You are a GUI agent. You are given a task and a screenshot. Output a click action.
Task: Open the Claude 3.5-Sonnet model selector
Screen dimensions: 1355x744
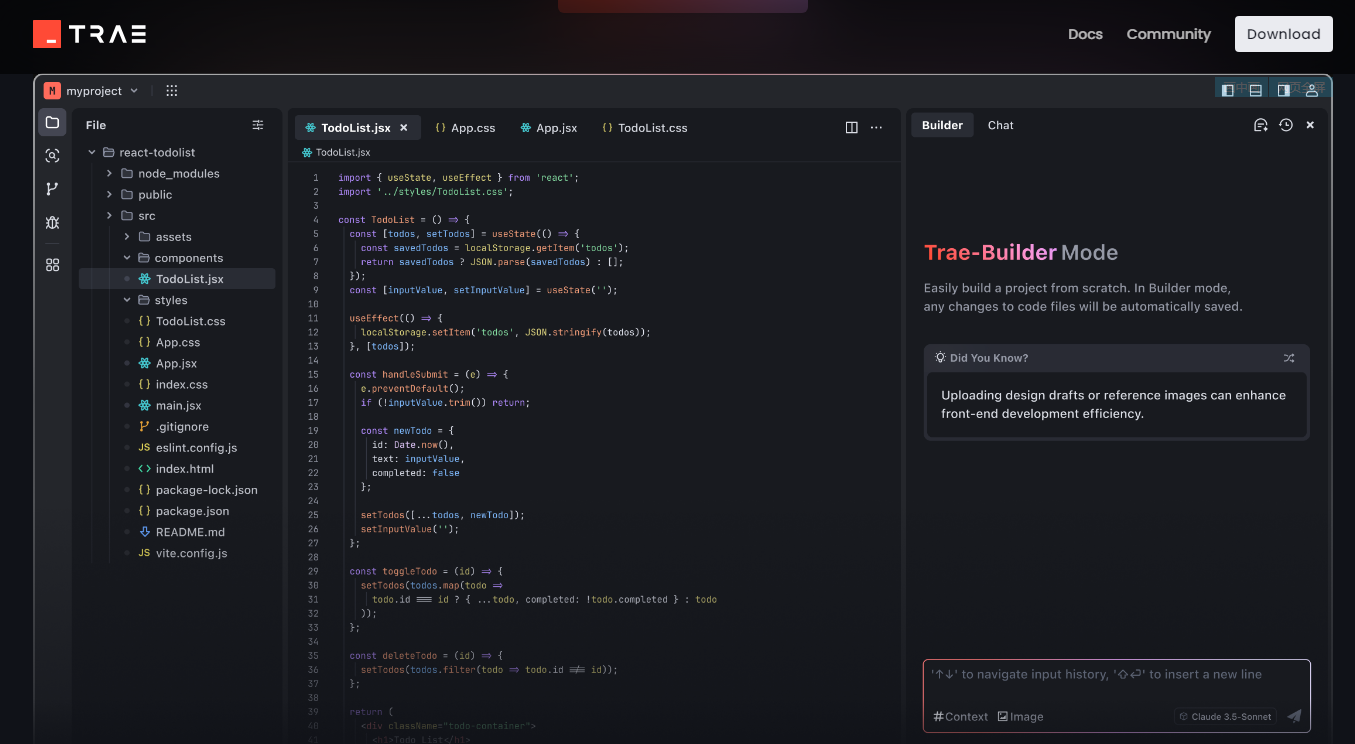pos(1226,716)
